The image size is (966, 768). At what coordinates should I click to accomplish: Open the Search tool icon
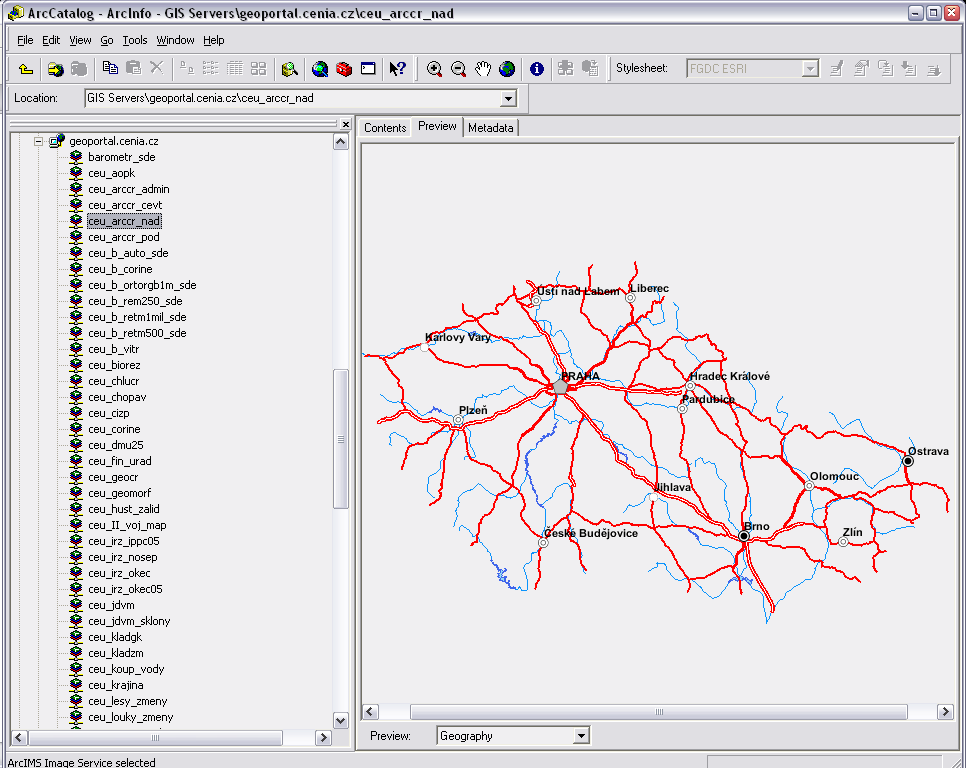pos(290,69)
